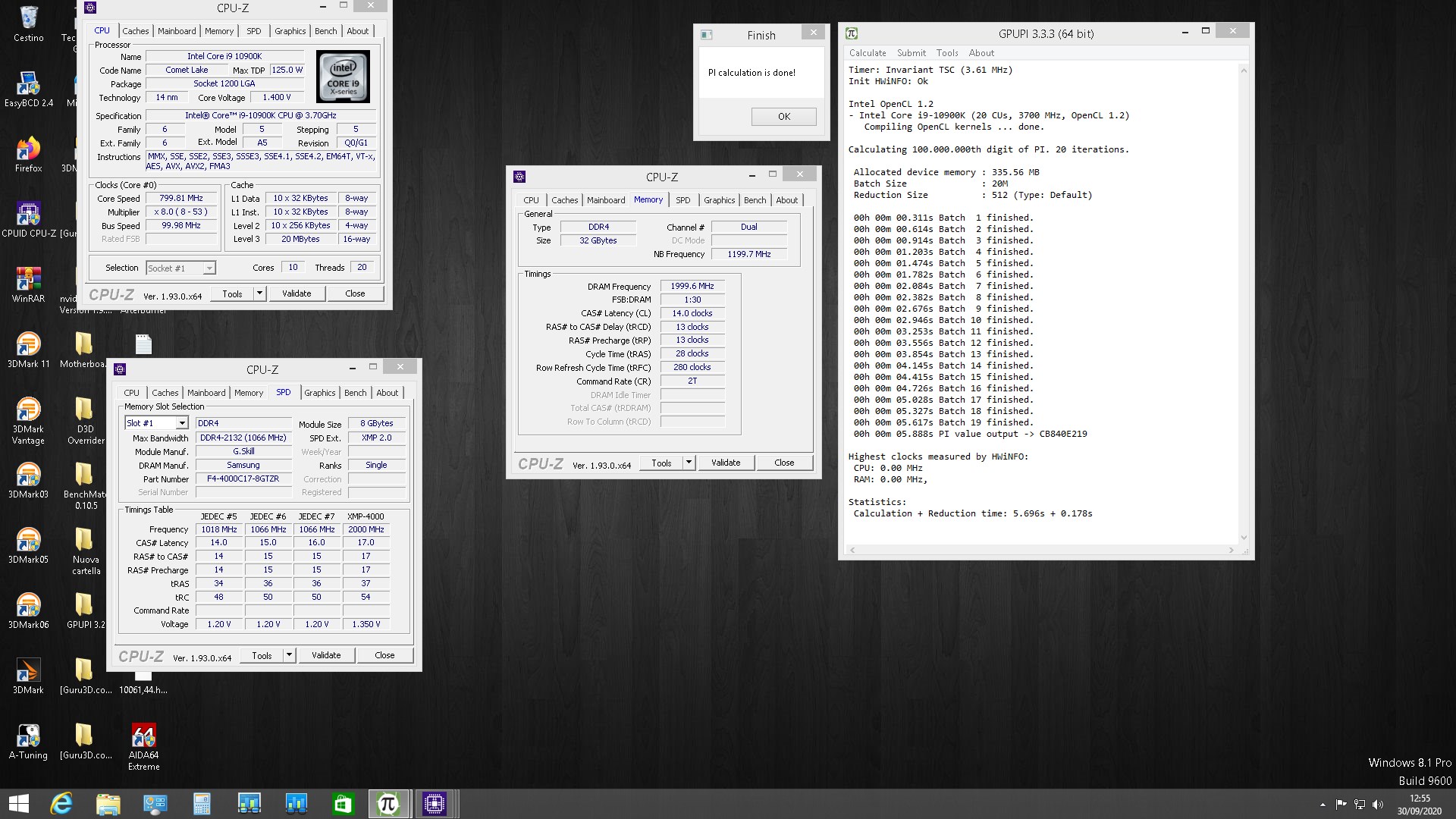Launch AIDA64 Extreme desktop icon

tap(143, 746)
